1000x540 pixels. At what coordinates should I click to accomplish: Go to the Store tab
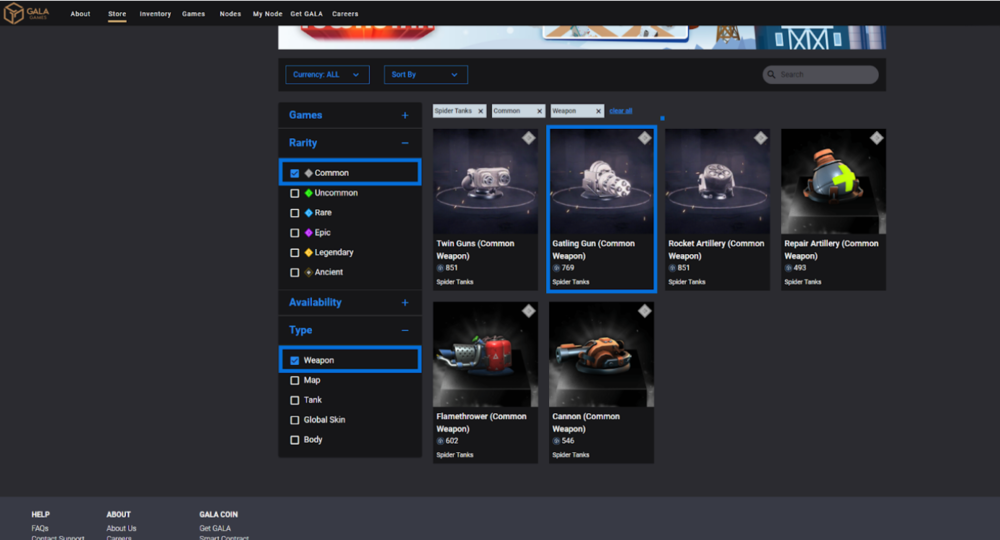117,13
